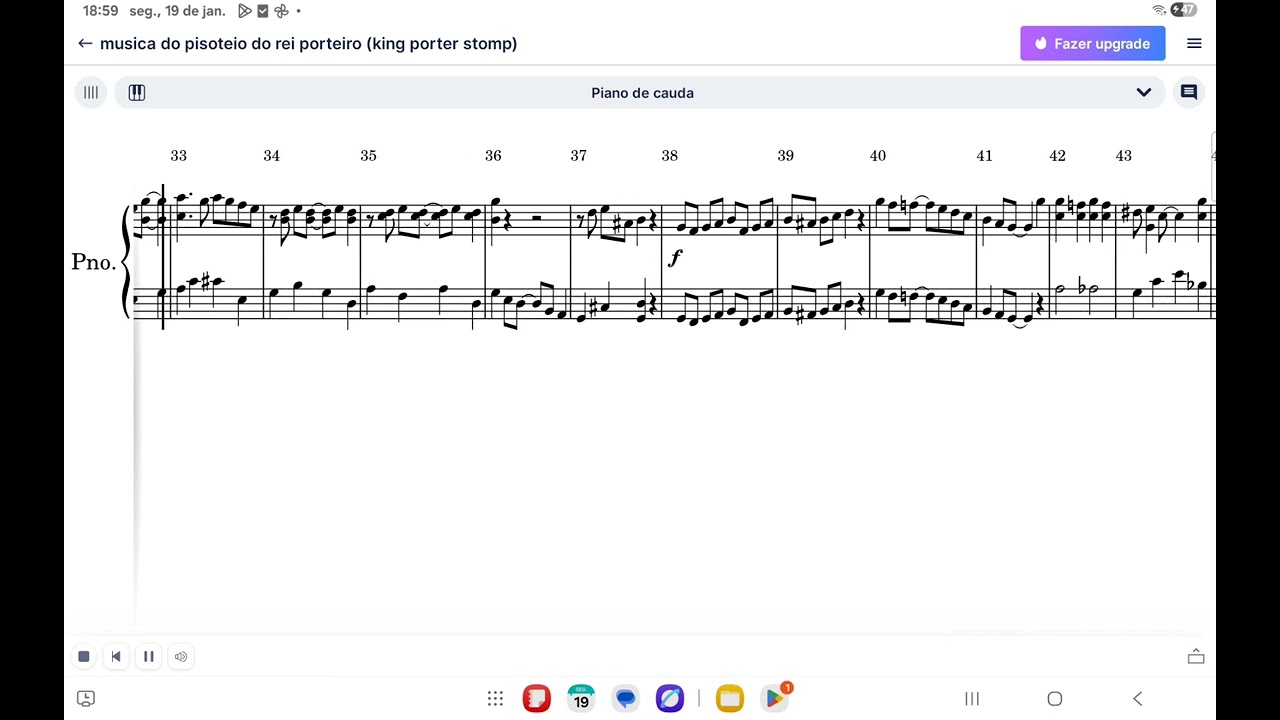Image resolution: width=1280 pixels, height=720 pixels.
Task: Toggle the speaker volume icon
Action: (x=181, y=657)
